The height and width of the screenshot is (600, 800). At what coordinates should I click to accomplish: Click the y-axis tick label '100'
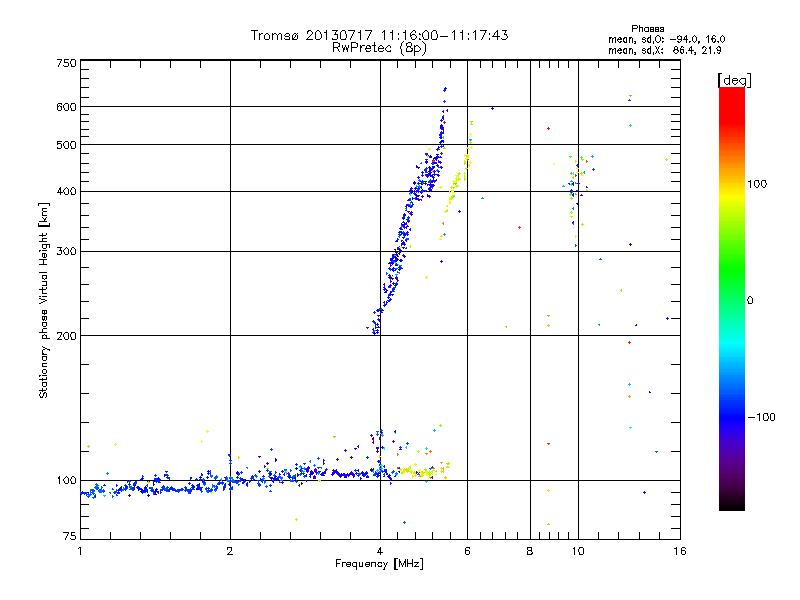tap(66, 481)
